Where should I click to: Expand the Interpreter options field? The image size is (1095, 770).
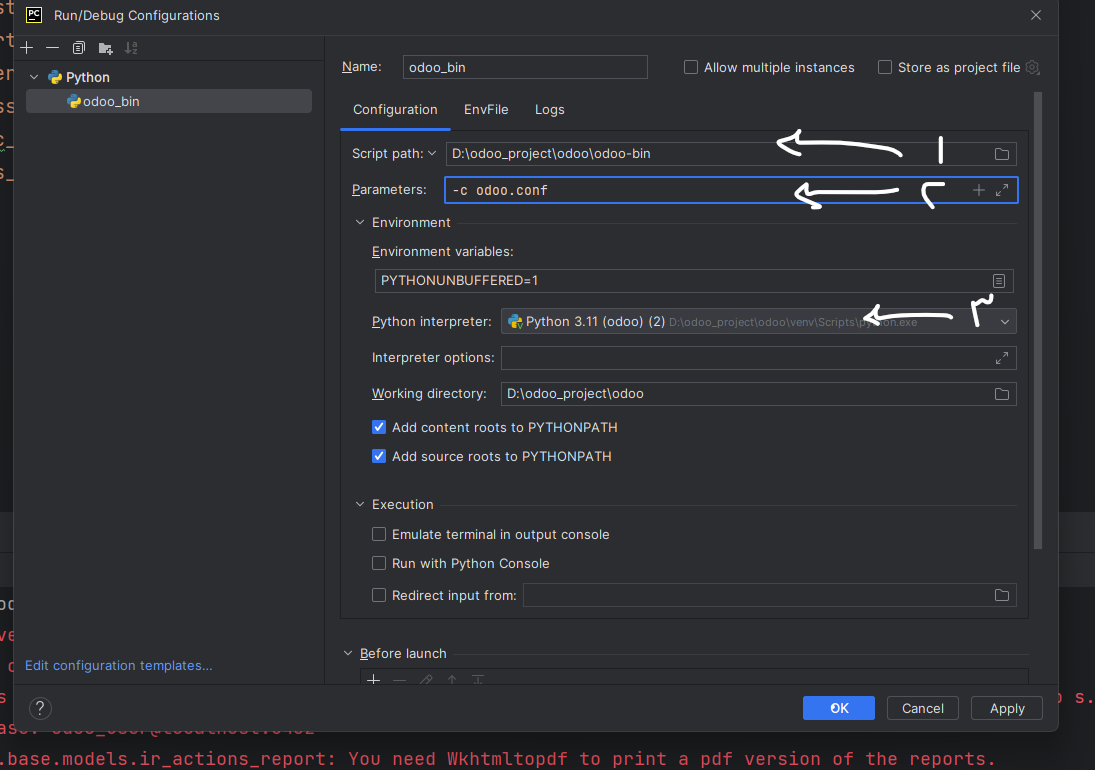coord(1001,358)
